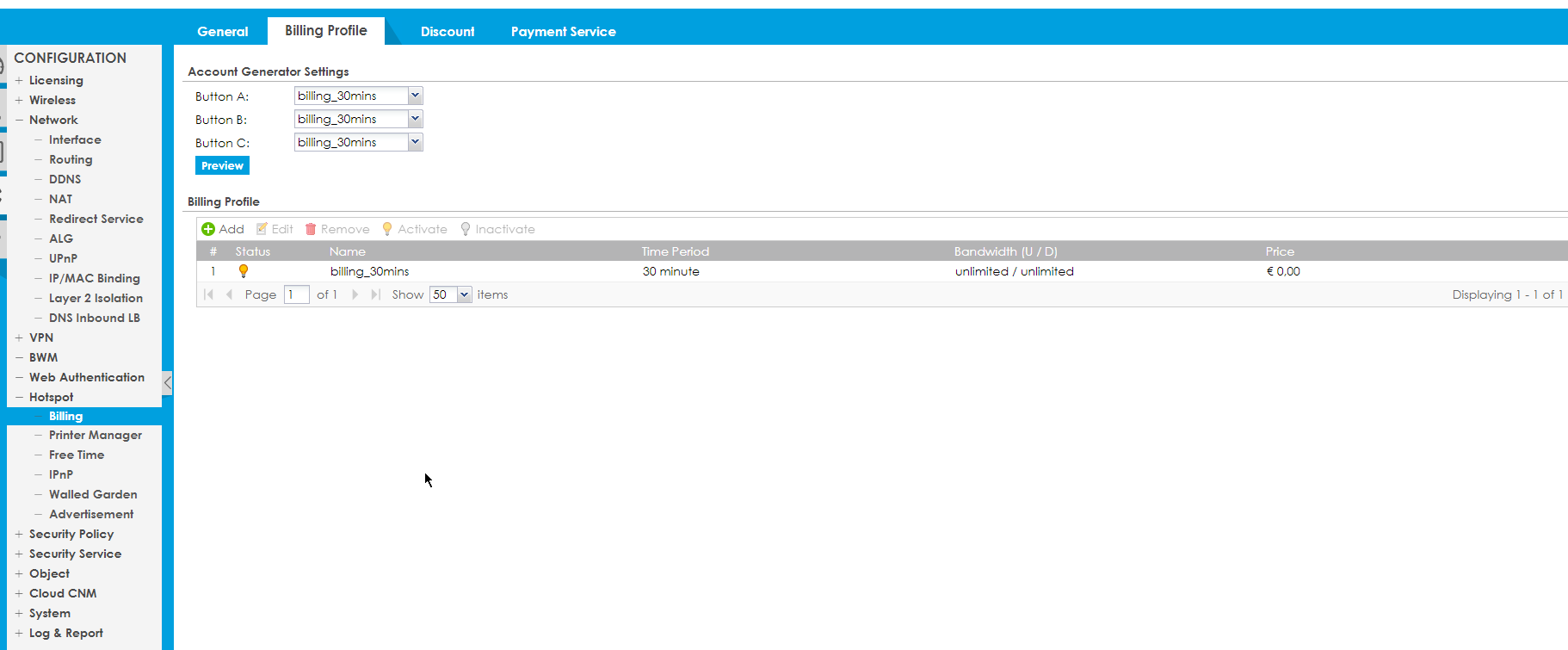Collapse the left navigation panel arrow

(168, 383)
